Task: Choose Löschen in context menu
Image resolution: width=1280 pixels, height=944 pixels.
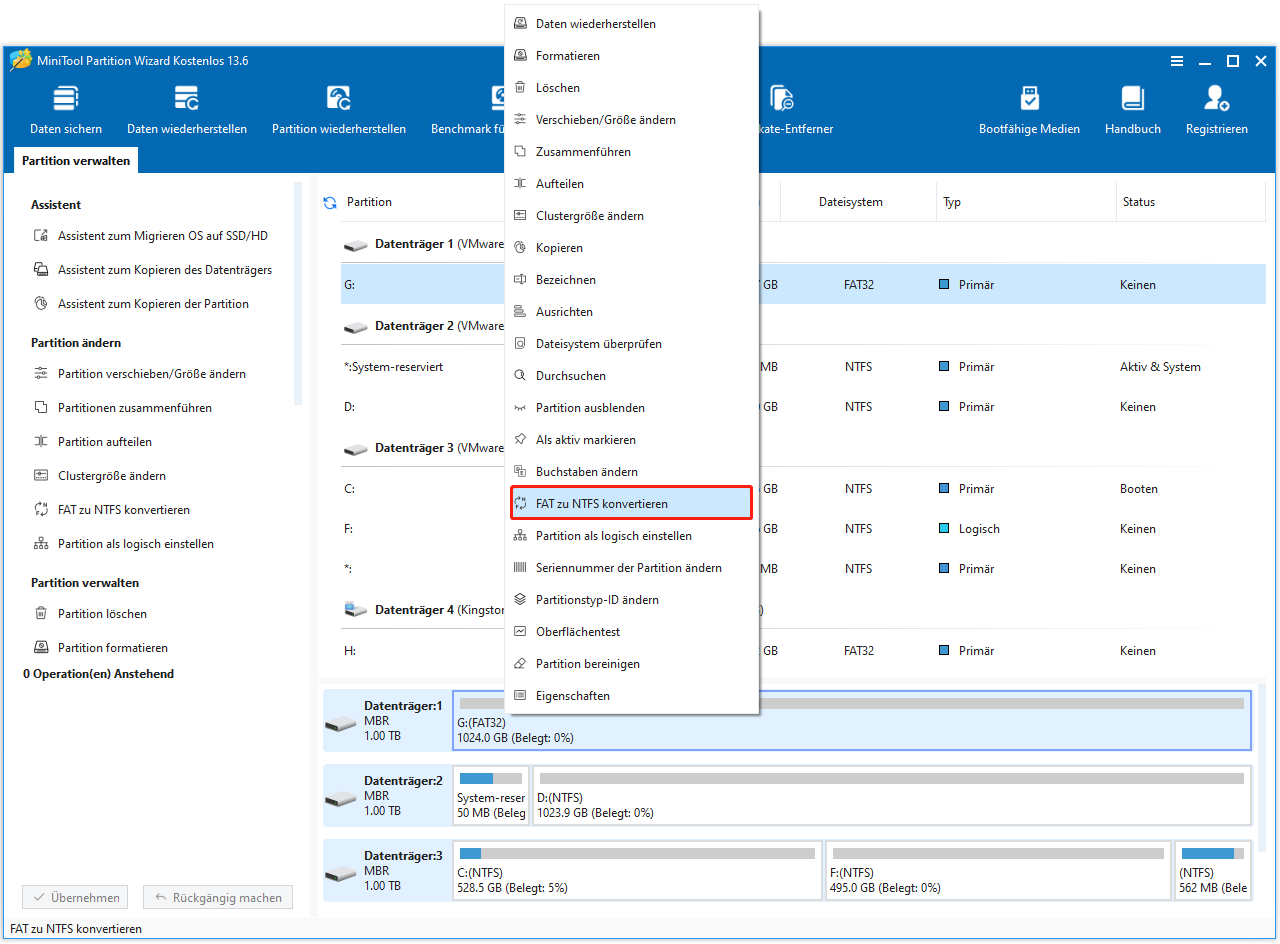Action: [x=631, y=88]
